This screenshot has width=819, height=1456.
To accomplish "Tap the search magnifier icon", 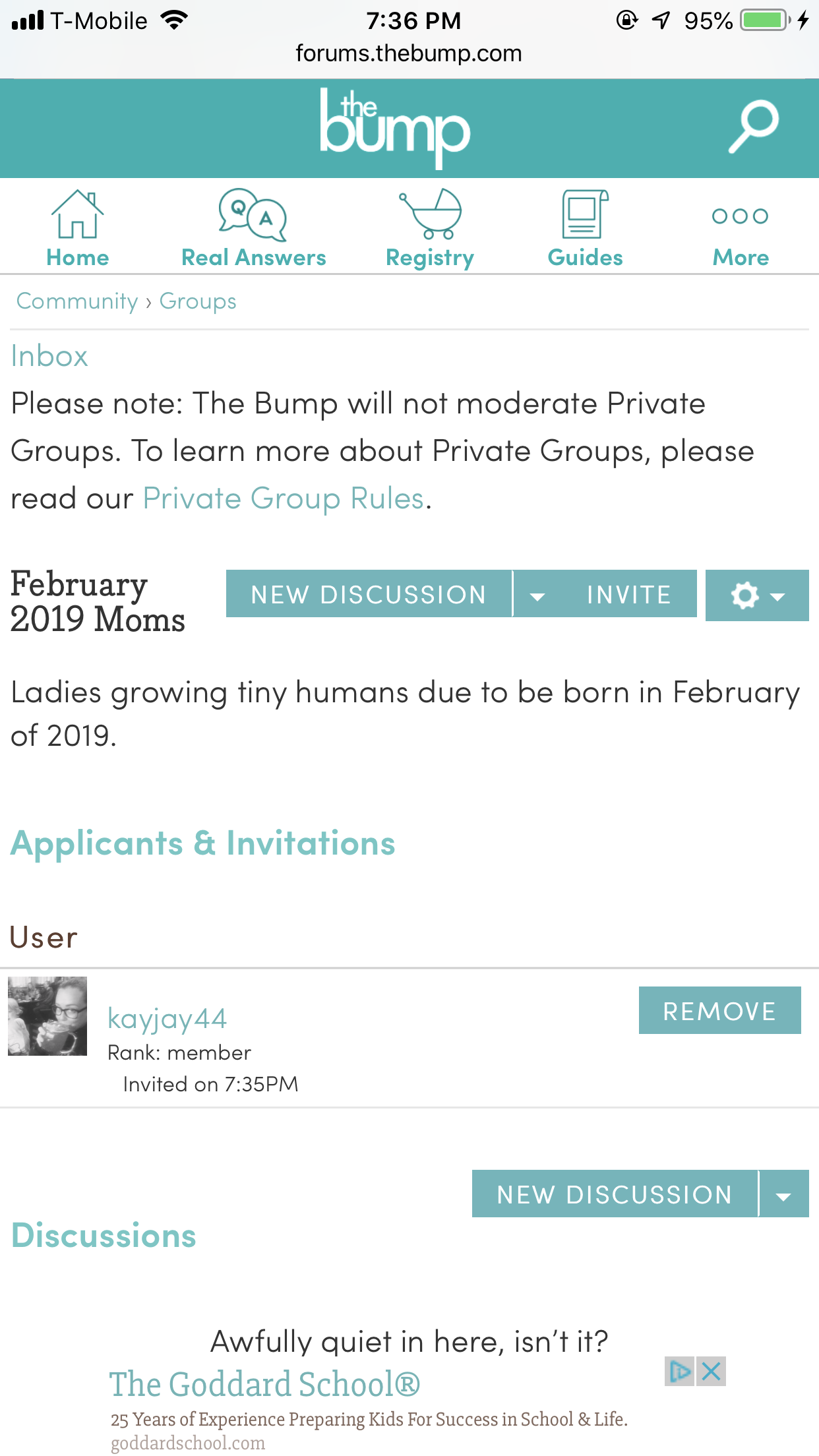I will [753, 127].
